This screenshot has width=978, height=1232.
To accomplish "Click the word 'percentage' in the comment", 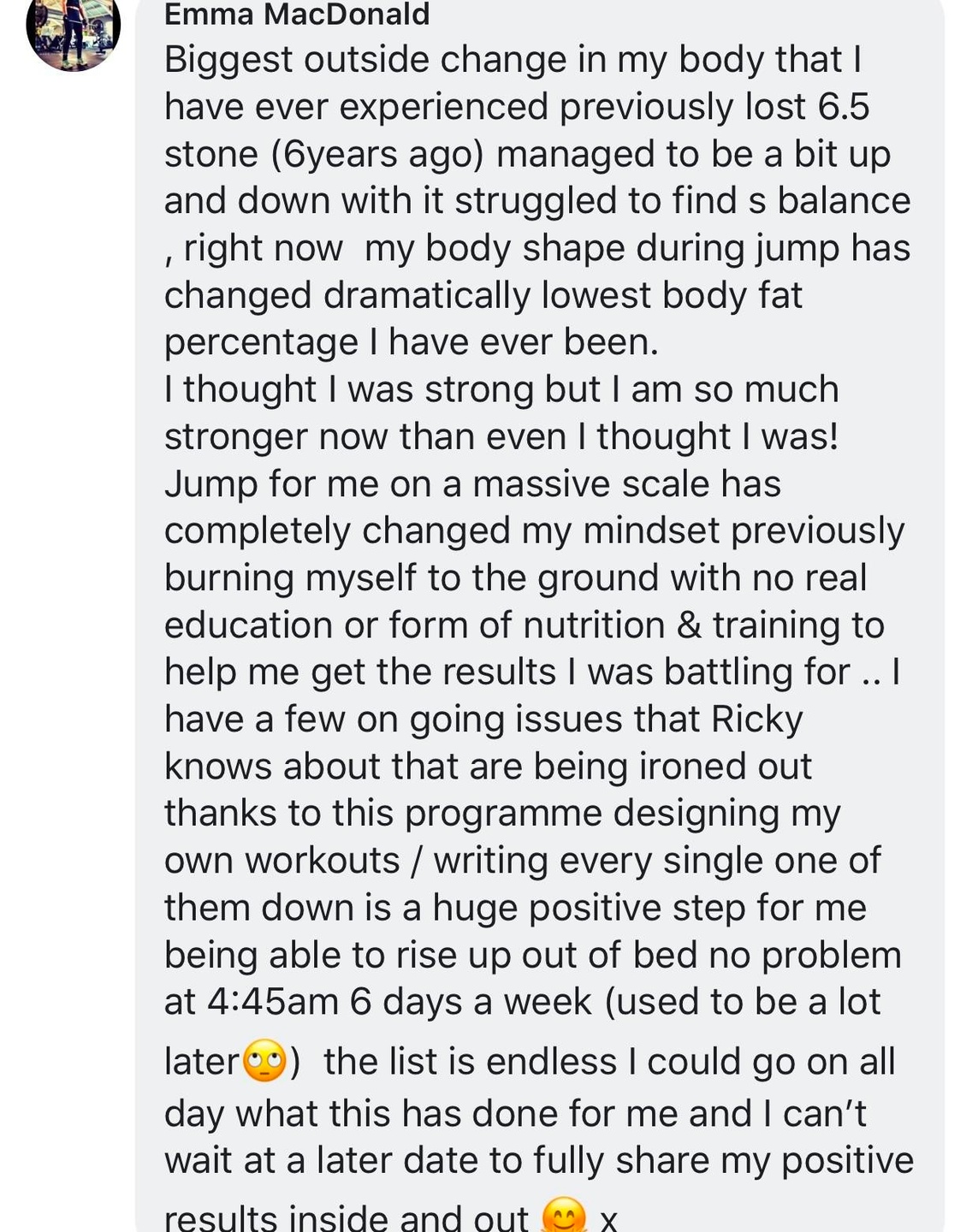I will [261, 343].
